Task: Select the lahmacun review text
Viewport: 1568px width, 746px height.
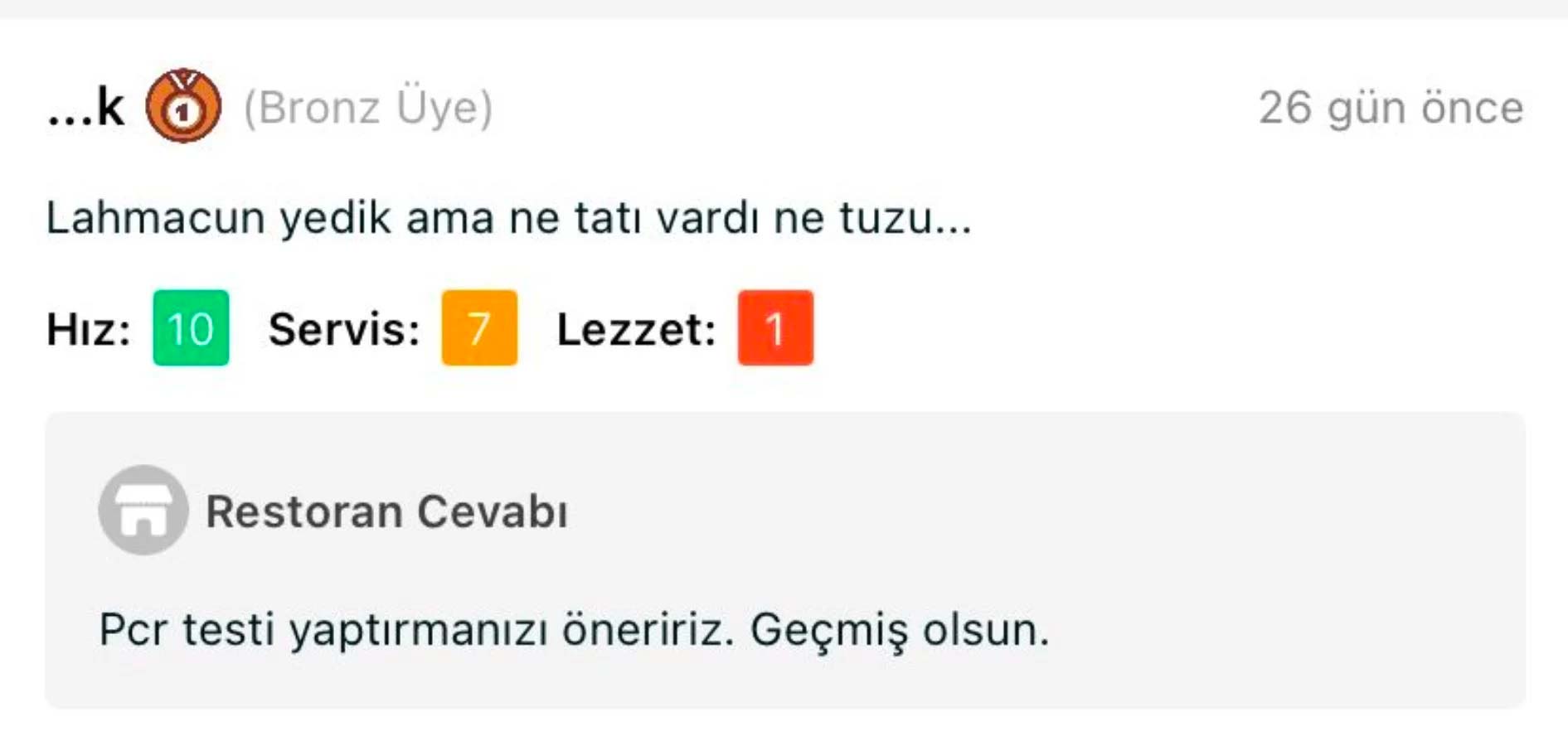Action: [508, 218]
